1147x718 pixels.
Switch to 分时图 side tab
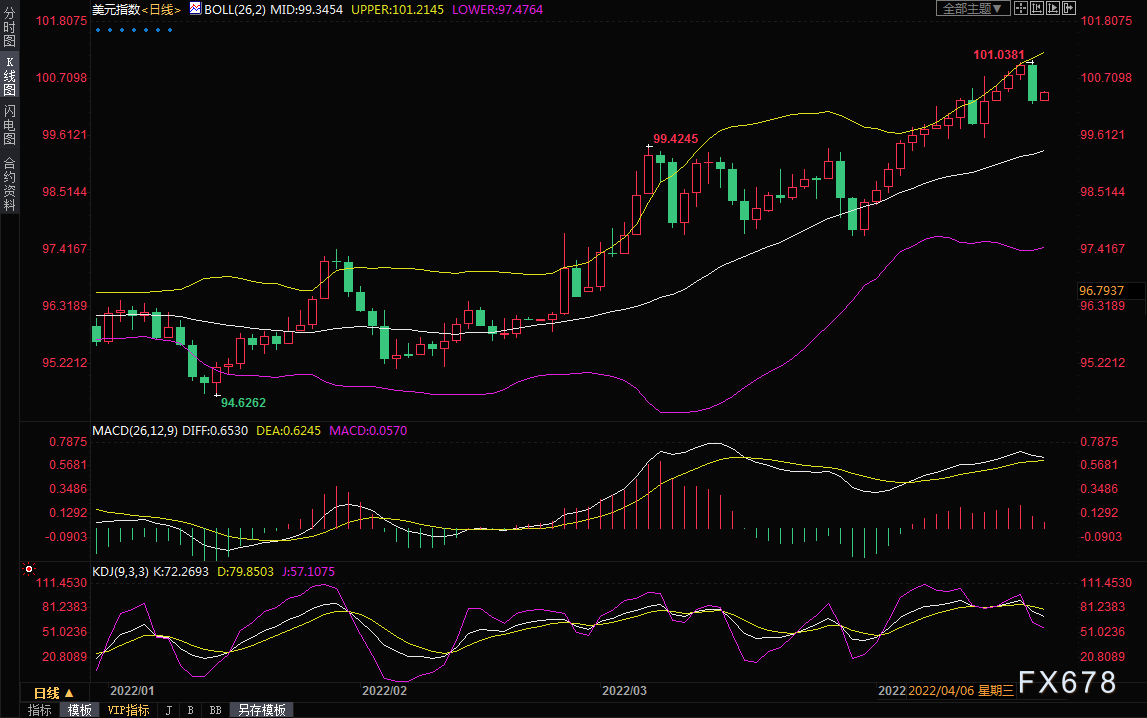[10, 27]
